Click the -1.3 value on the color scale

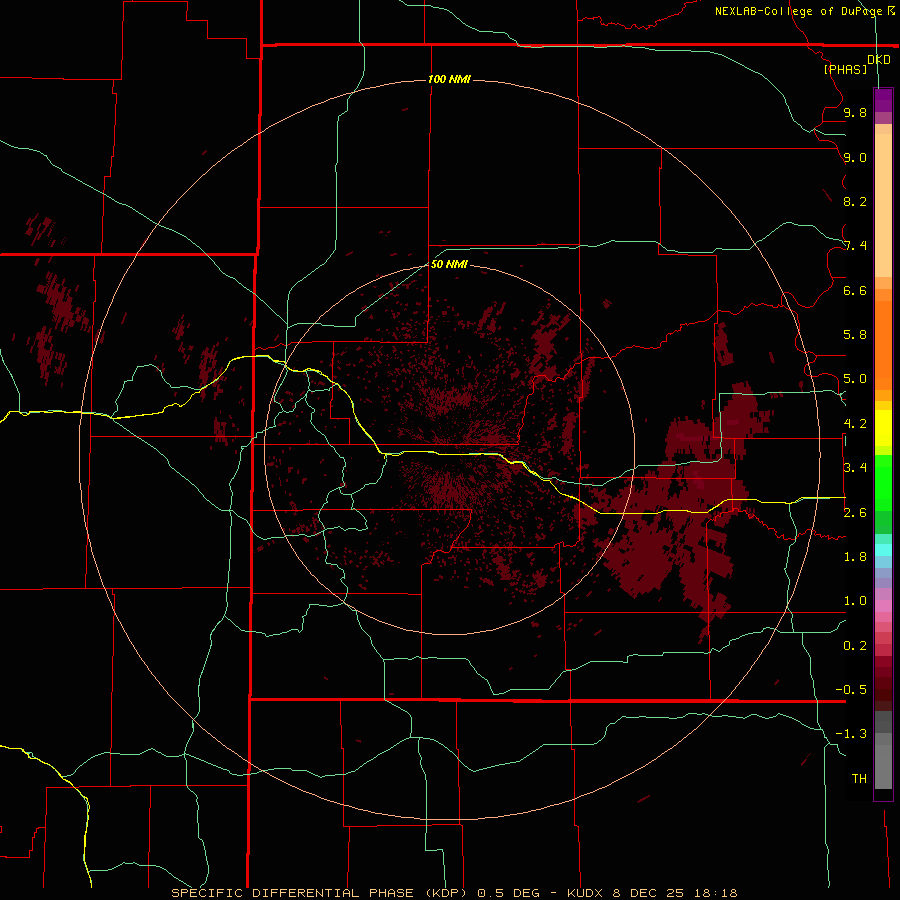tap(851, 734)
